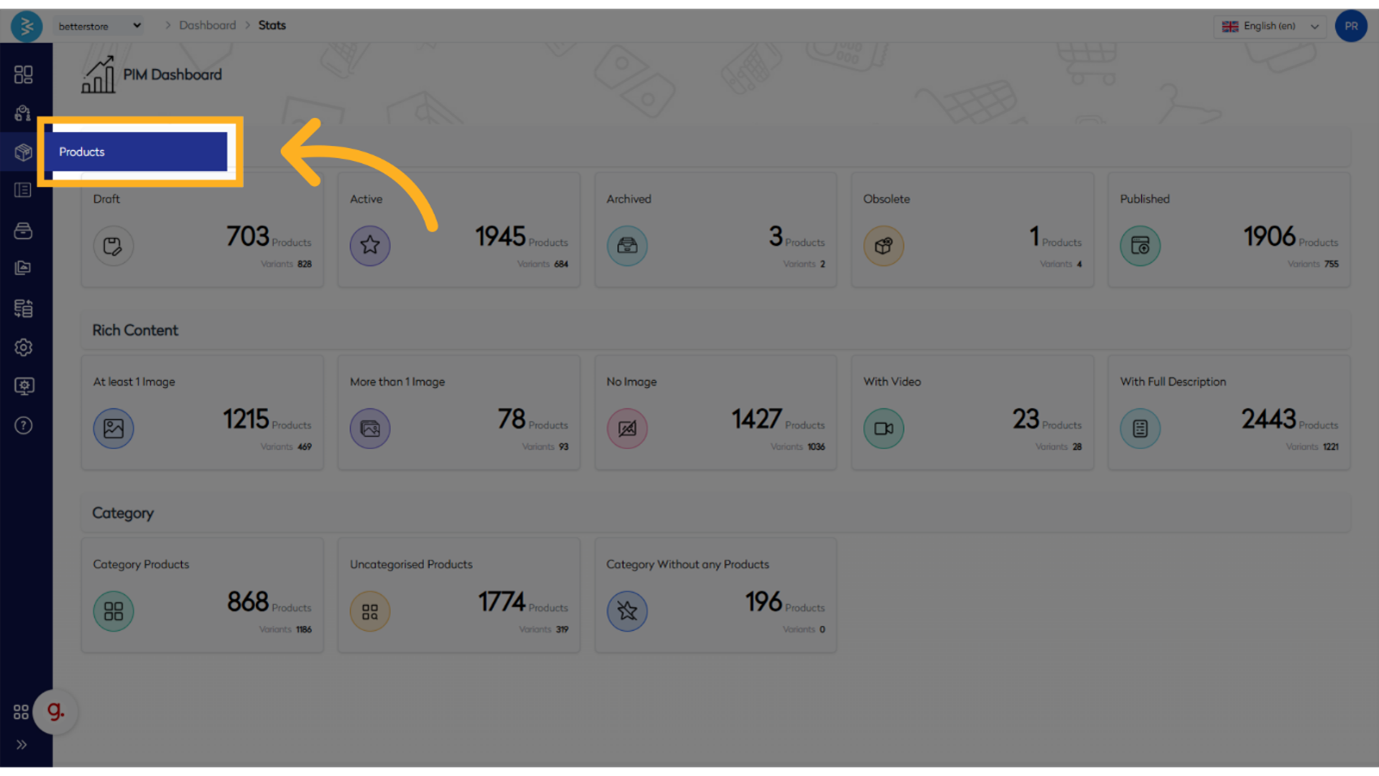1379x776 pixels.
Task: Open the Published products card
Action: tap(1228, 230)
